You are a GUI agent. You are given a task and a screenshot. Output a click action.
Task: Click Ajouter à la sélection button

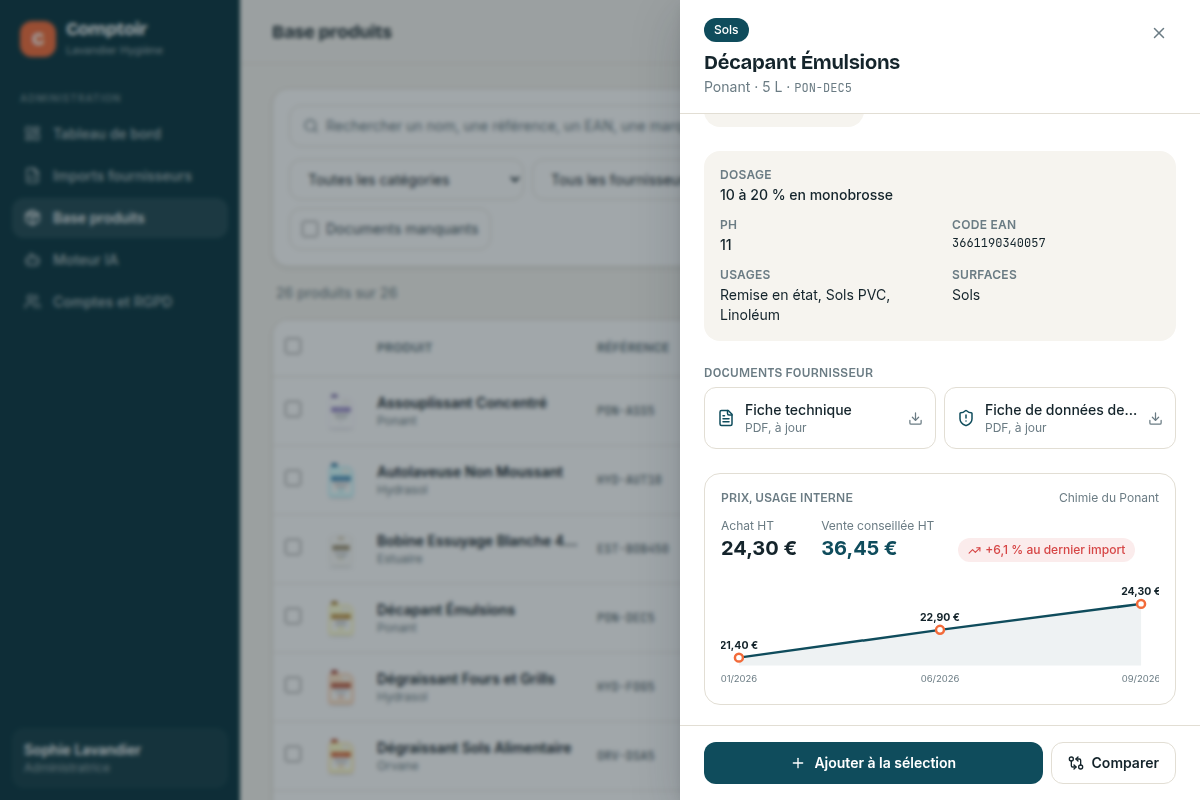coord(873,763)
